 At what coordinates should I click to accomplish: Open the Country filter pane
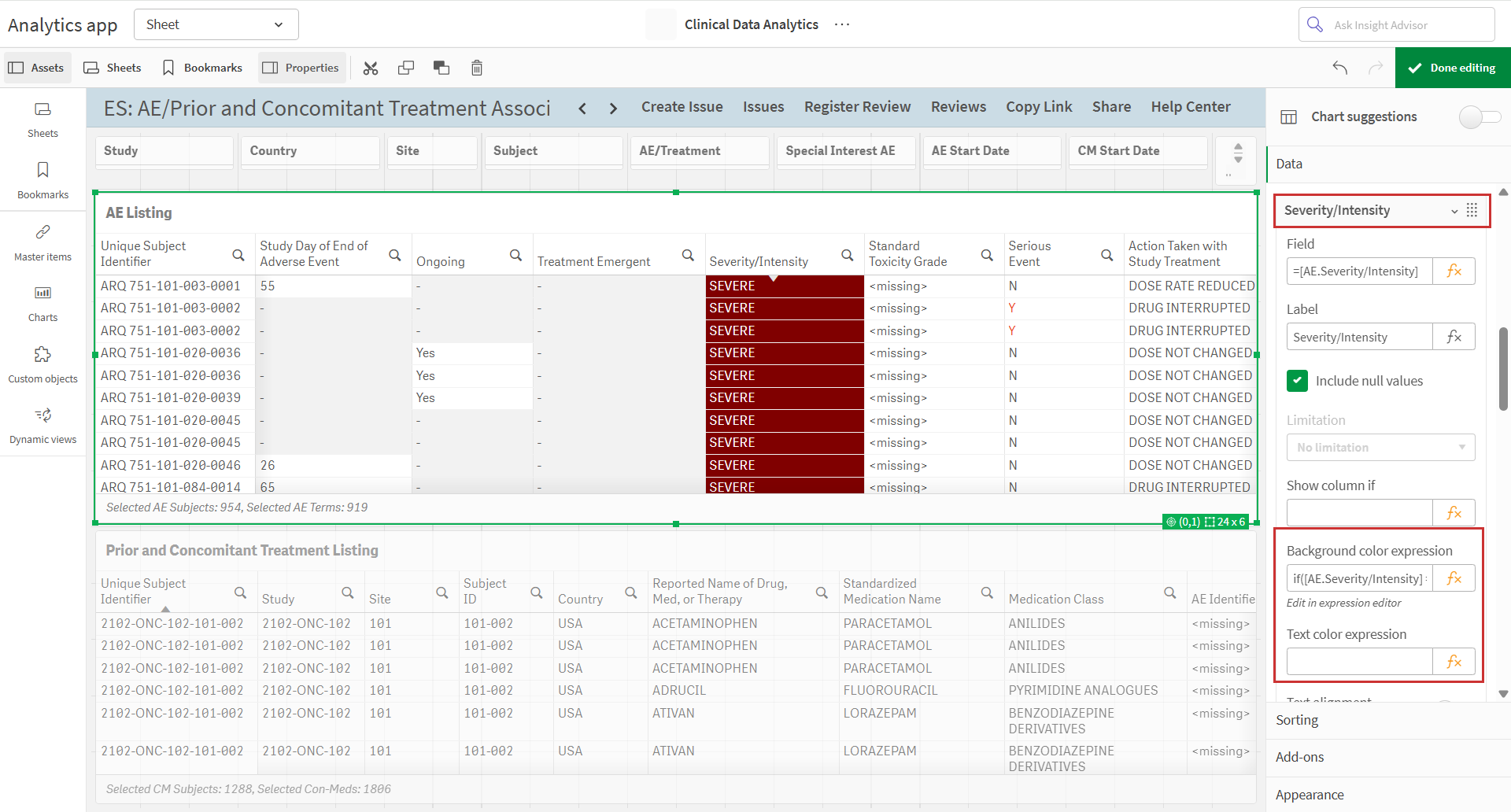tap(311, 151)
